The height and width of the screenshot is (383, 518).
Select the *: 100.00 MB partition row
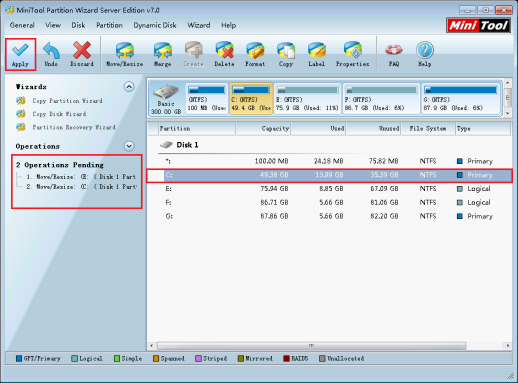[330, 161]
